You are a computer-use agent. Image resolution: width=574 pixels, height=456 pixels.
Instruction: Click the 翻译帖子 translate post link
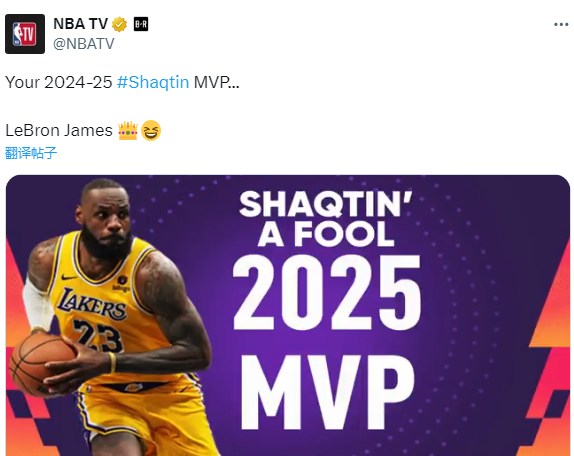point(31,153)
